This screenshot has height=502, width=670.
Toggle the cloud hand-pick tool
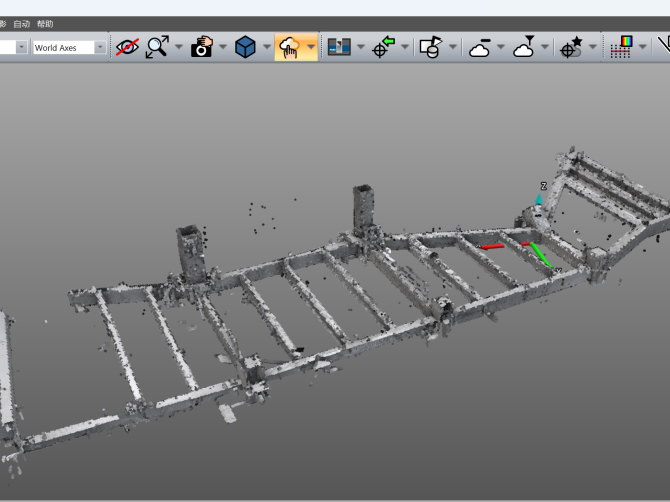pos(289,47)
